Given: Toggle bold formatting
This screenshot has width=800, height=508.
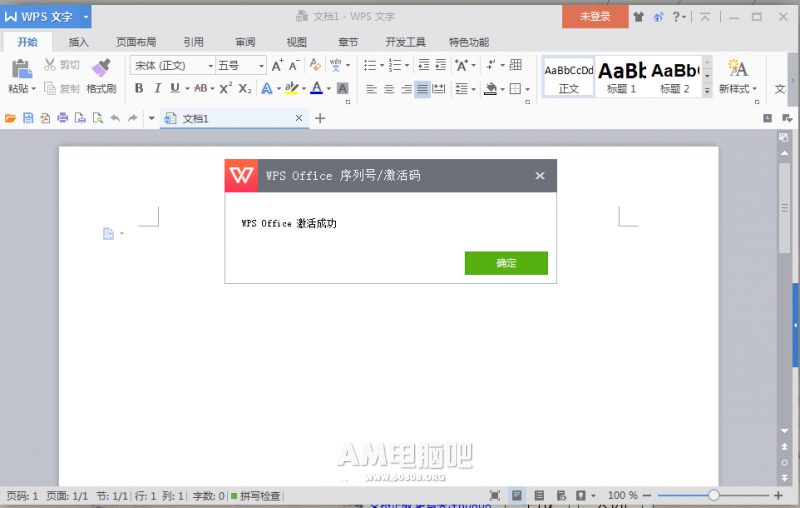Looking at the screenshot, I should pos(139,88).
